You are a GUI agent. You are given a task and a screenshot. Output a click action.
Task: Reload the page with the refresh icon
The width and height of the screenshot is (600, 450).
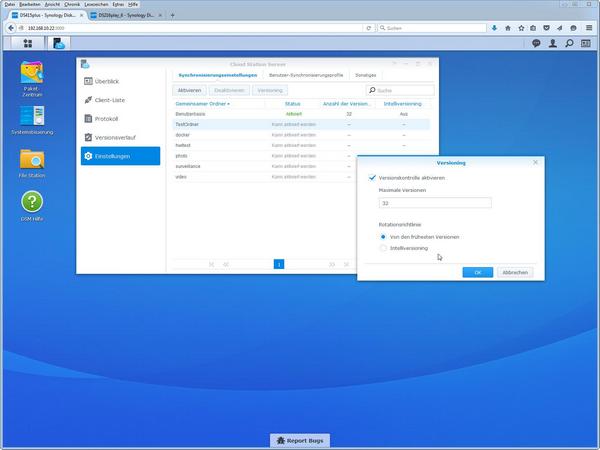[x=368, y=28]
